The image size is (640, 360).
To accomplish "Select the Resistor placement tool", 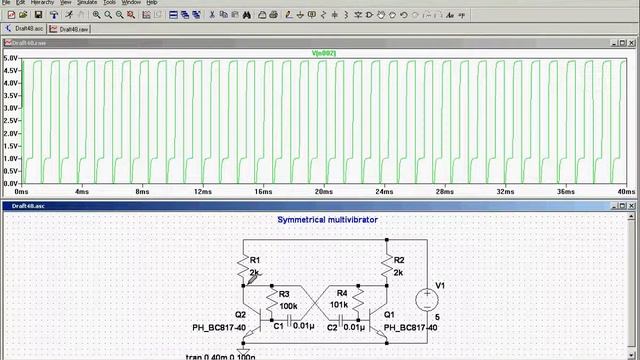I will 323,15.
